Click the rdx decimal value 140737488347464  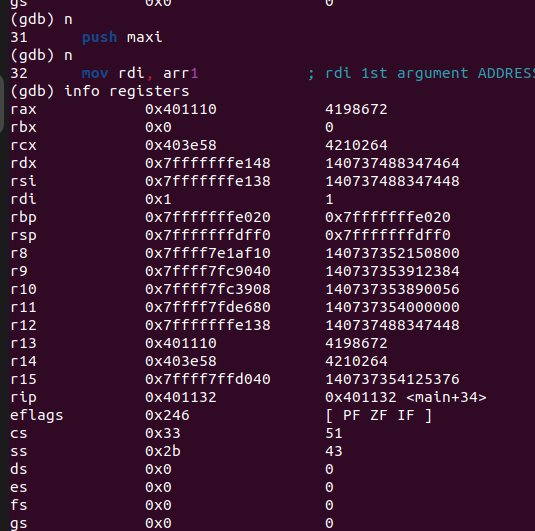[x=392, y=163]
